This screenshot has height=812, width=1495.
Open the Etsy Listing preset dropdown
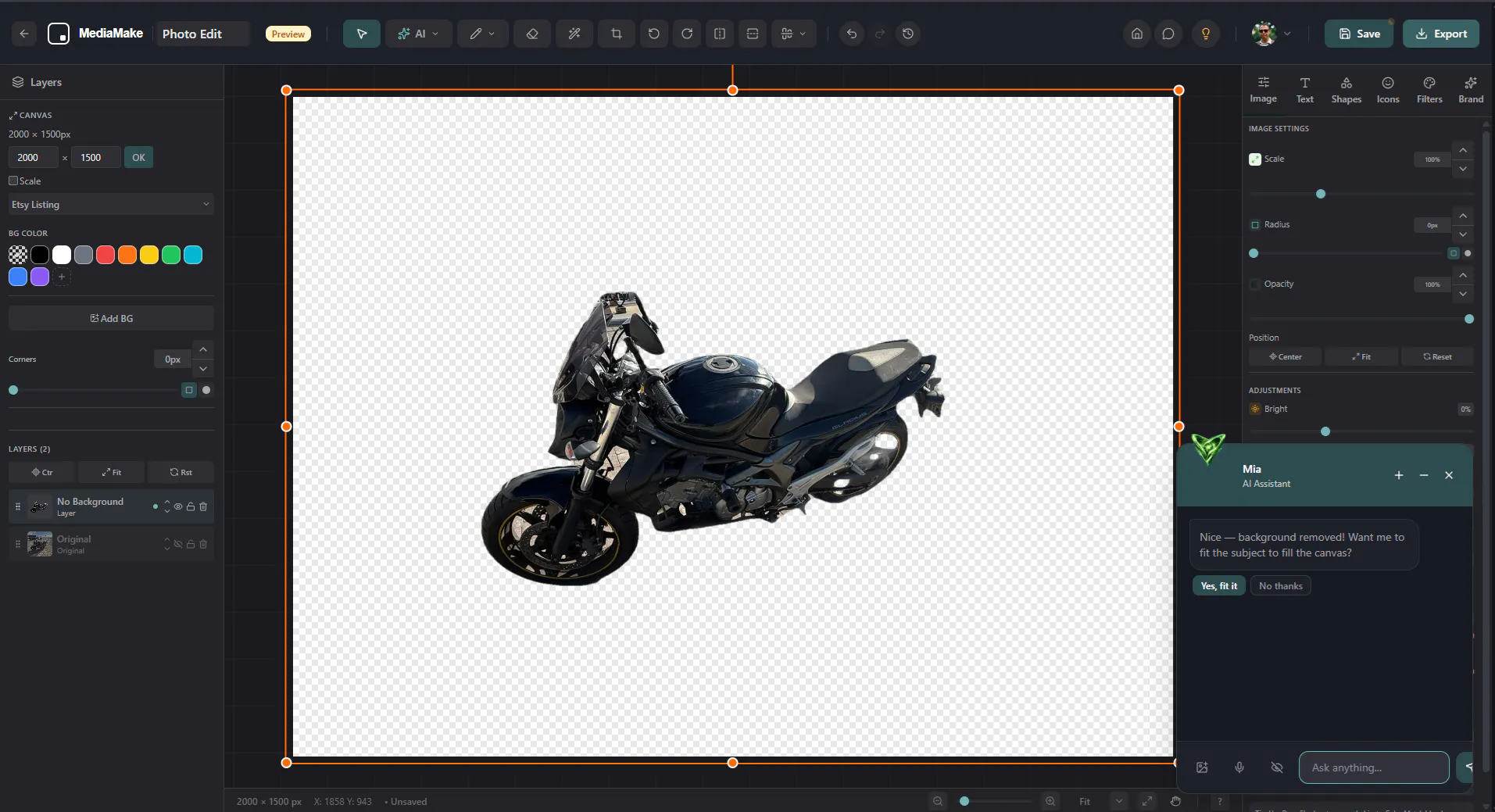click(111, 205)
